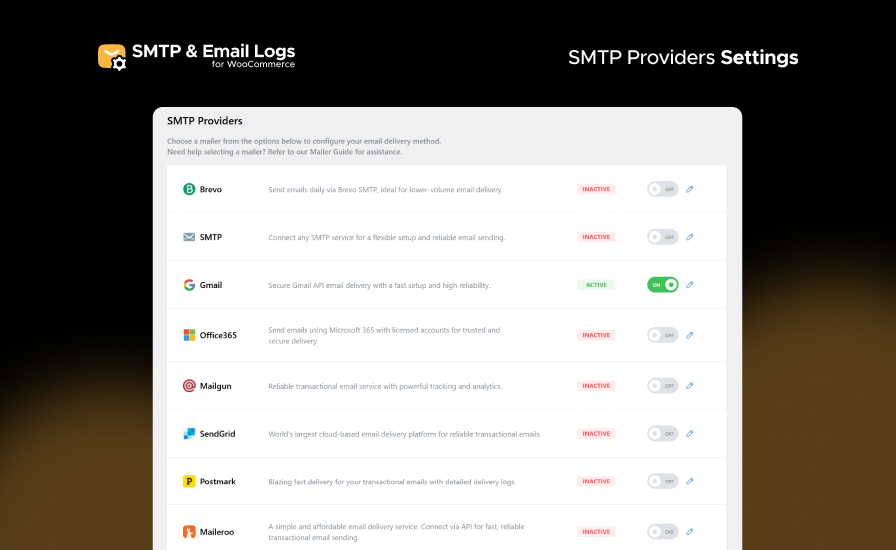
Task: Click the Brevo INACTIVE status badge
Action: tap(596, 189)
